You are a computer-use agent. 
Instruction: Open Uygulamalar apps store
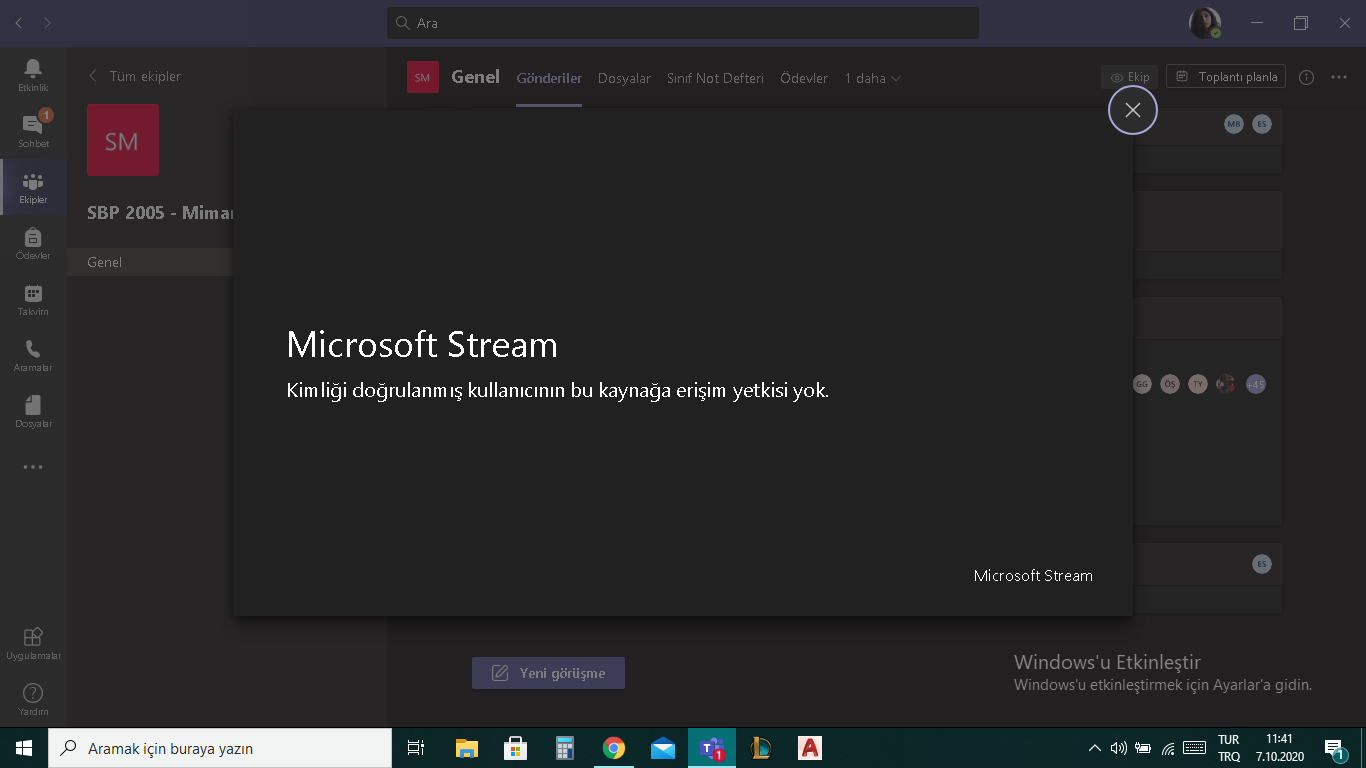[x=33, y=643]
